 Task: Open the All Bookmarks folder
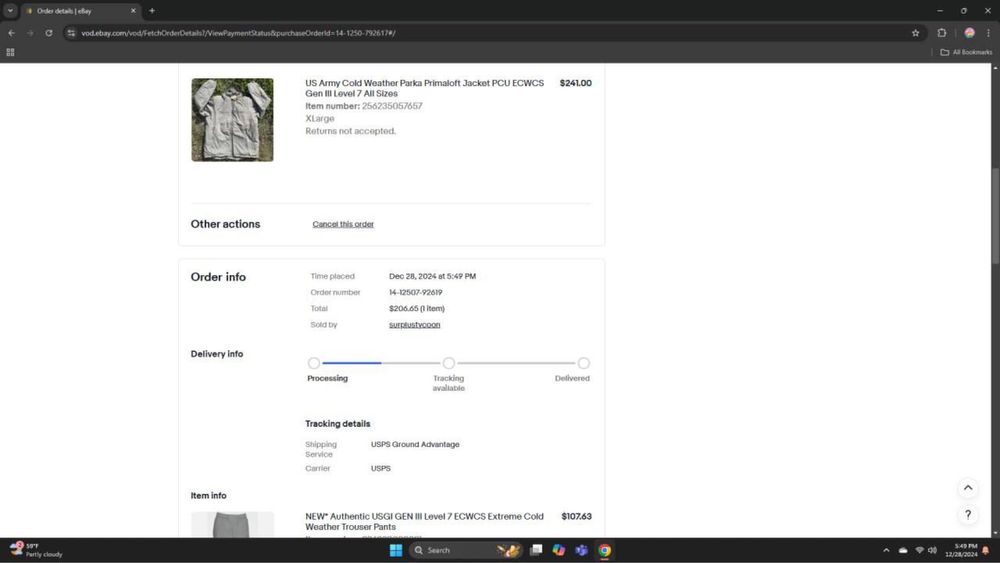click(966, 52)
